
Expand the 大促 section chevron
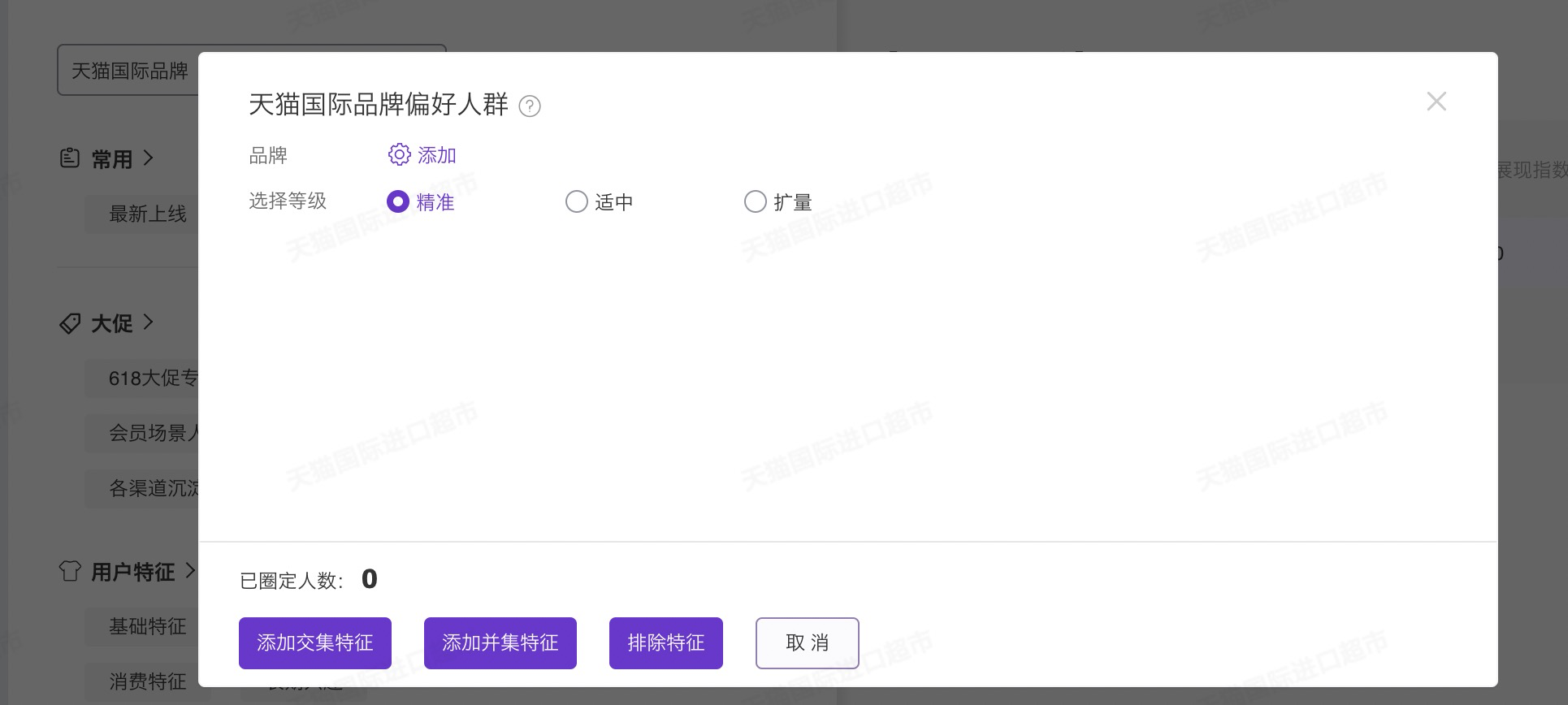(x=148, y=322)
